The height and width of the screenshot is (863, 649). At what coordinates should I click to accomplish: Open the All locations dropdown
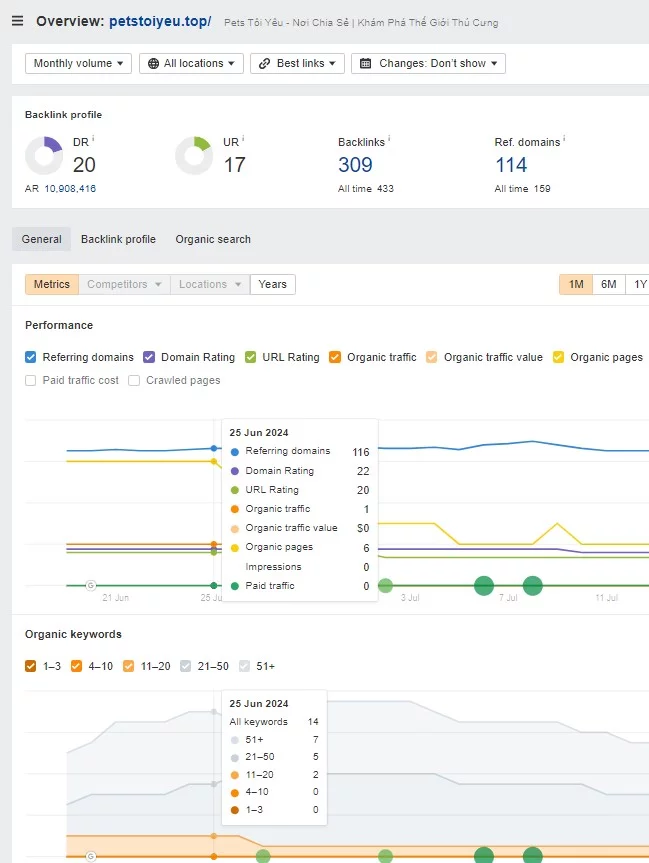pos(191,63)
